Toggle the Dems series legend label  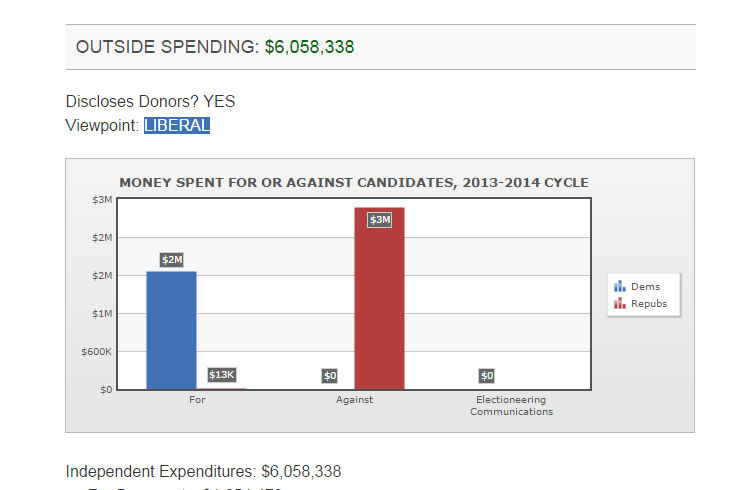pyautogui.click(x=645, y=287)
